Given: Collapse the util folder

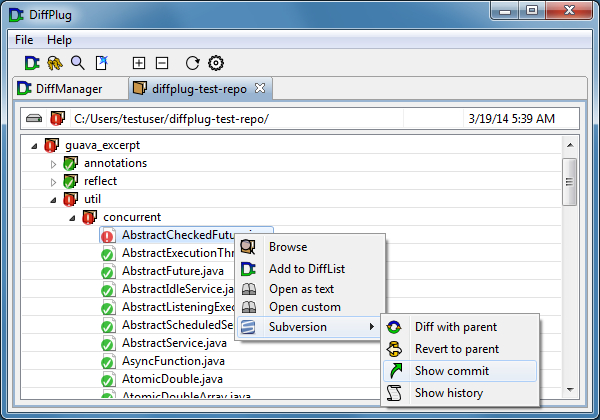Looking at the screenshot, I should pos(54,200).
